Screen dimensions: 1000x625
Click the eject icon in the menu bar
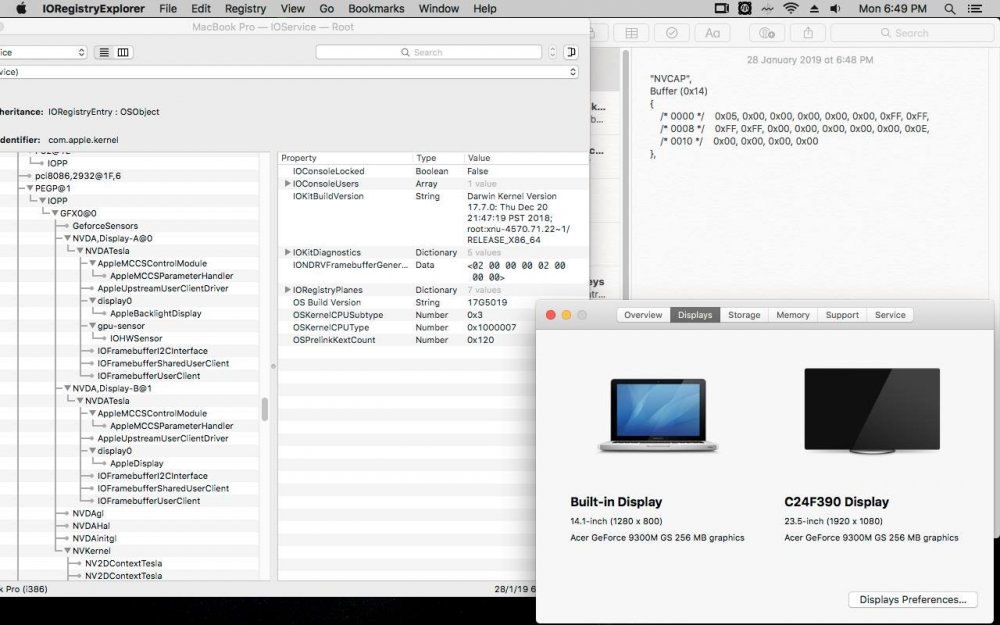(814, 9)
